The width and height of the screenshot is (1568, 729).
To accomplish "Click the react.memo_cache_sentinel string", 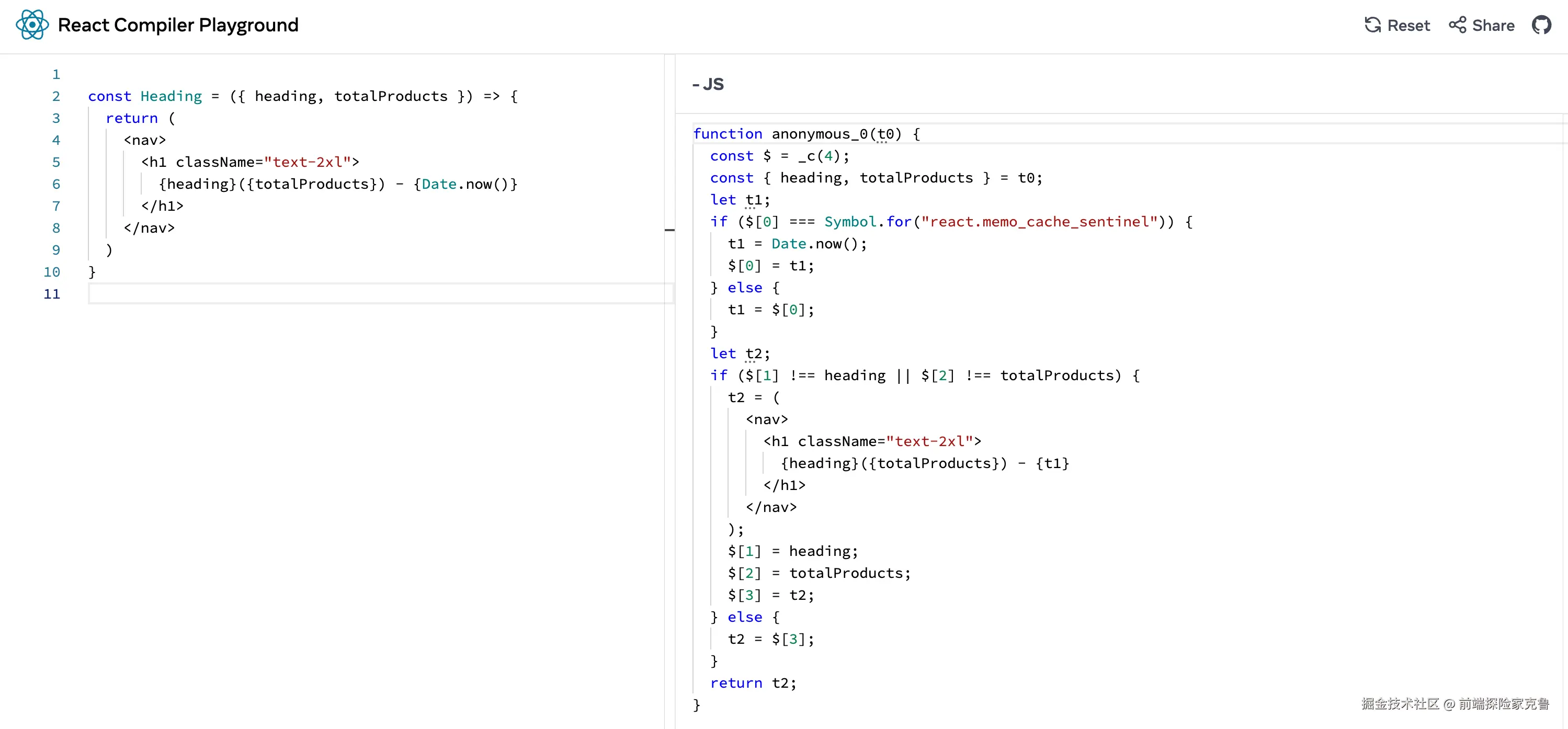I will (x=1038, y=222).
